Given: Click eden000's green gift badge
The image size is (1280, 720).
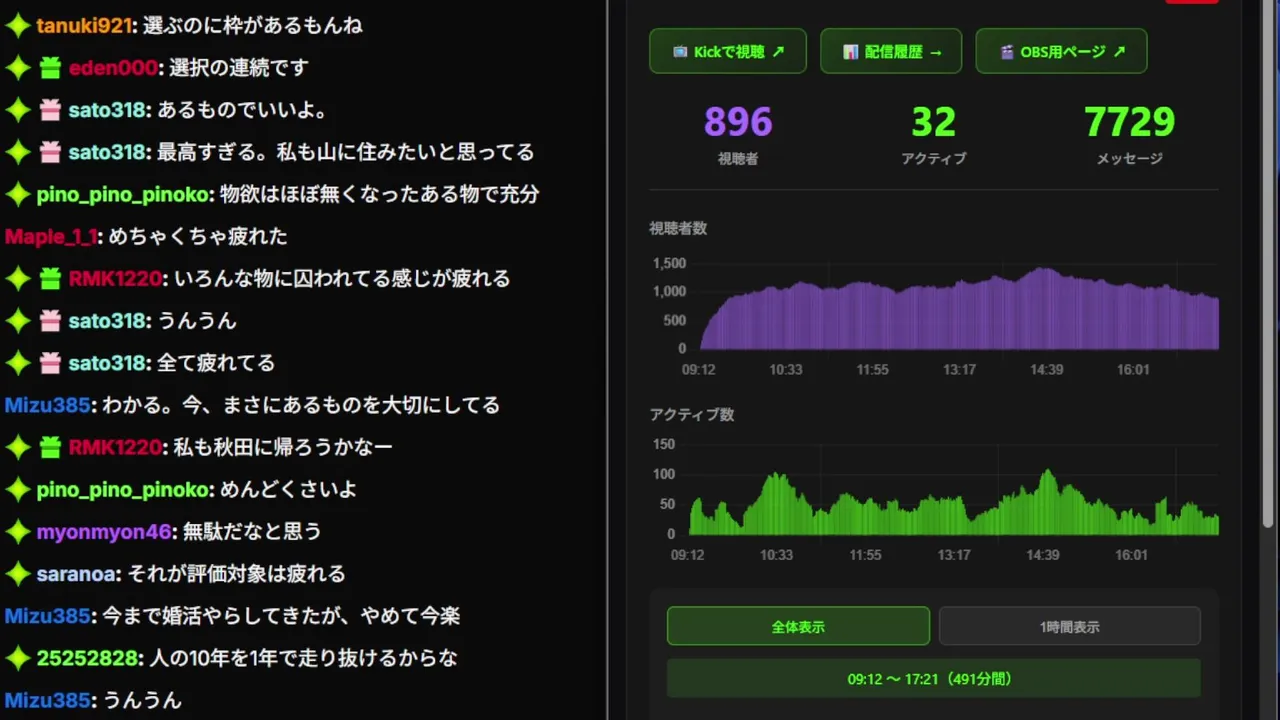Looking at the screenshot, I should [x=50, y=68].
